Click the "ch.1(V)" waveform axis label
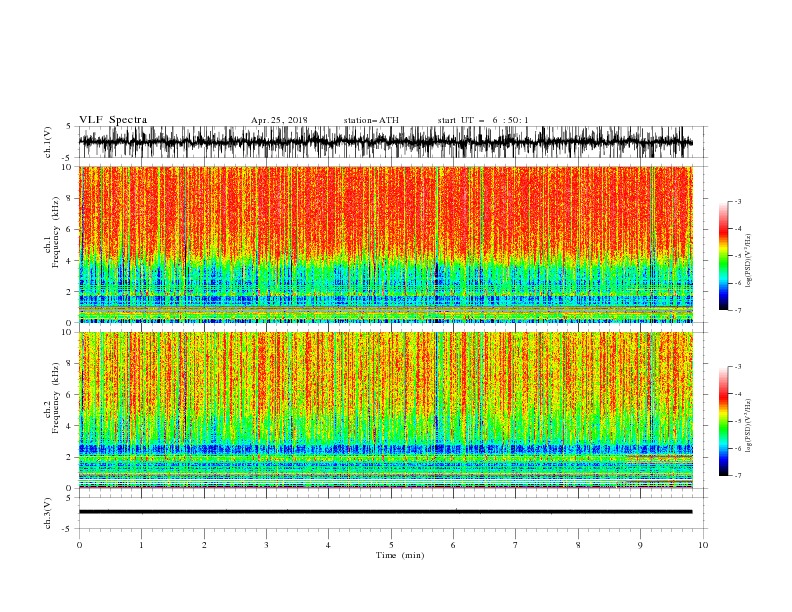Viewport: 792px width, 612px height. click(48, 142)
